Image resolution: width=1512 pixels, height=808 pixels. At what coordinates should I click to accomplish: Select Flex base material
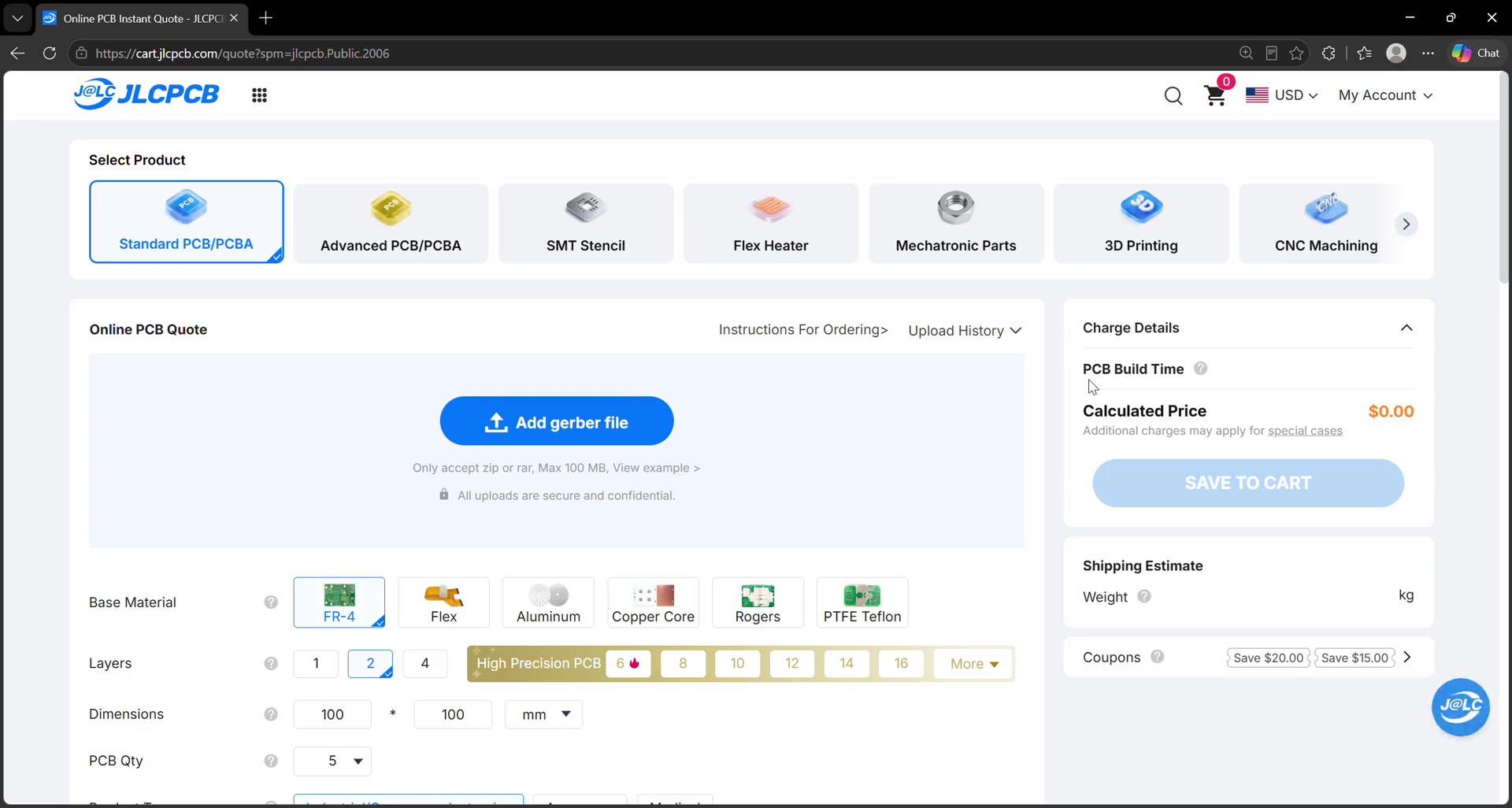point(443,602)
